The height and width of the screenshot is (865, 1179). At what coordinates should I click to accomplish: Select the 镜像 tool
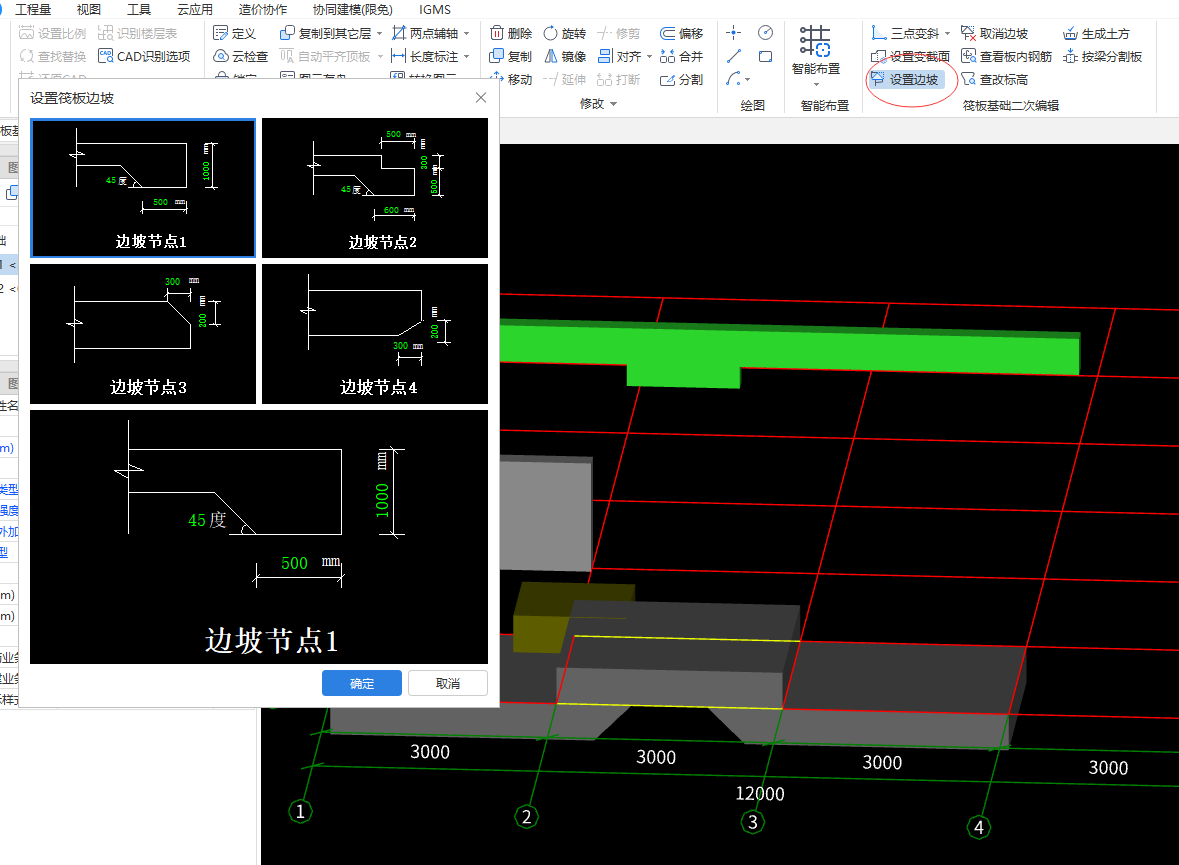click(x=565, y=56)
